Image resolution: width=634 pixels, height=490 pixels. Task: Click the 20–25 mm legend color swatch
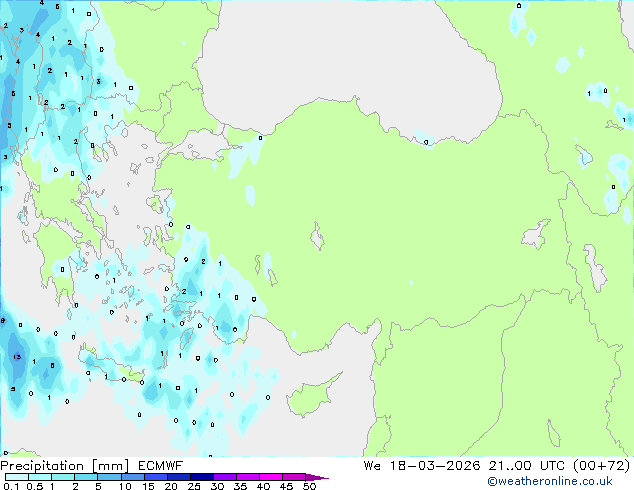point(178,477)
